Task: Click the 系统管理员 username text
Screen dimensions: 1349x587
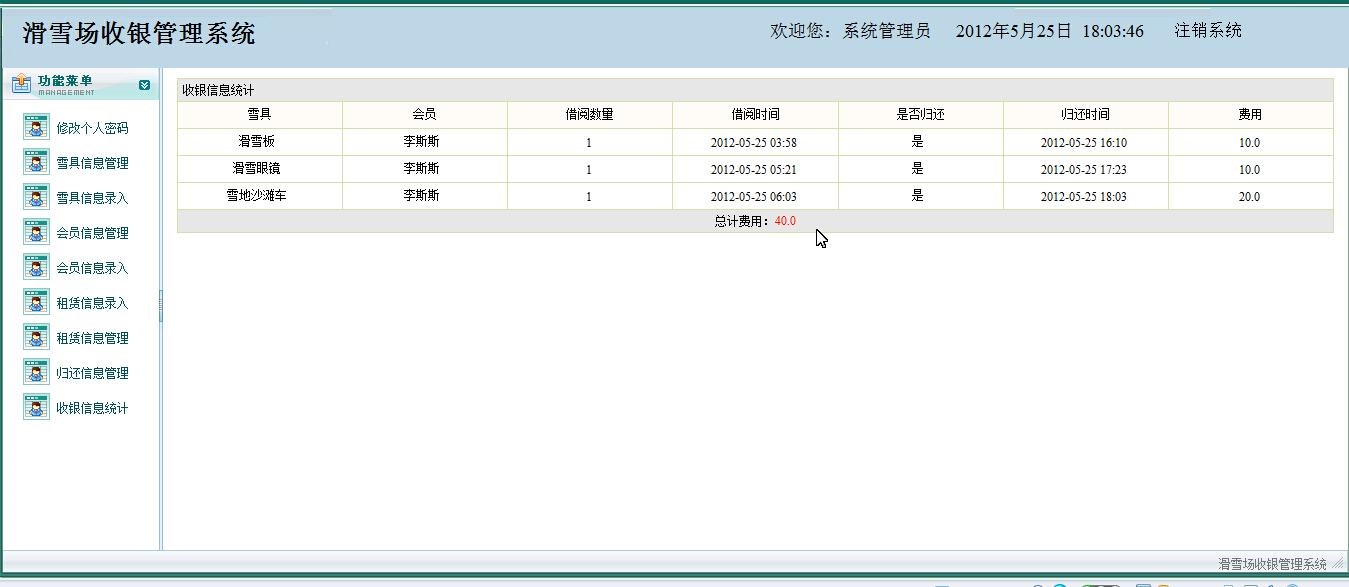Action: (887, 31)
